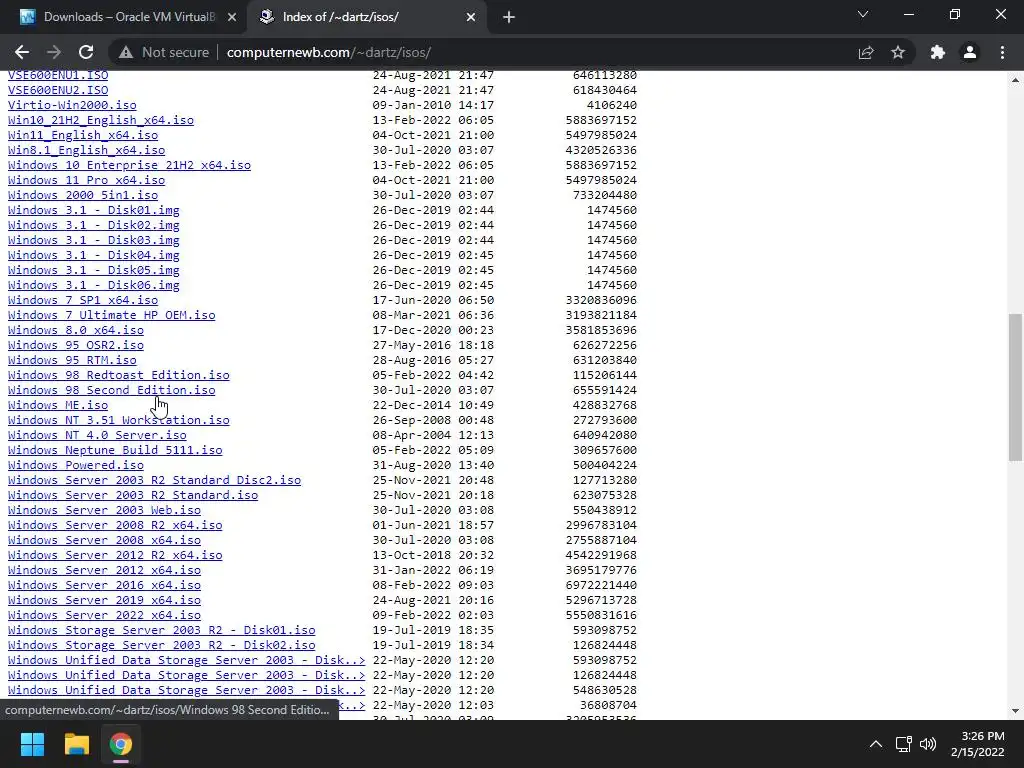1024x768 pixels.
Task: Download Win8.1_English_x64.iso
Action: (x=86, y=150)
